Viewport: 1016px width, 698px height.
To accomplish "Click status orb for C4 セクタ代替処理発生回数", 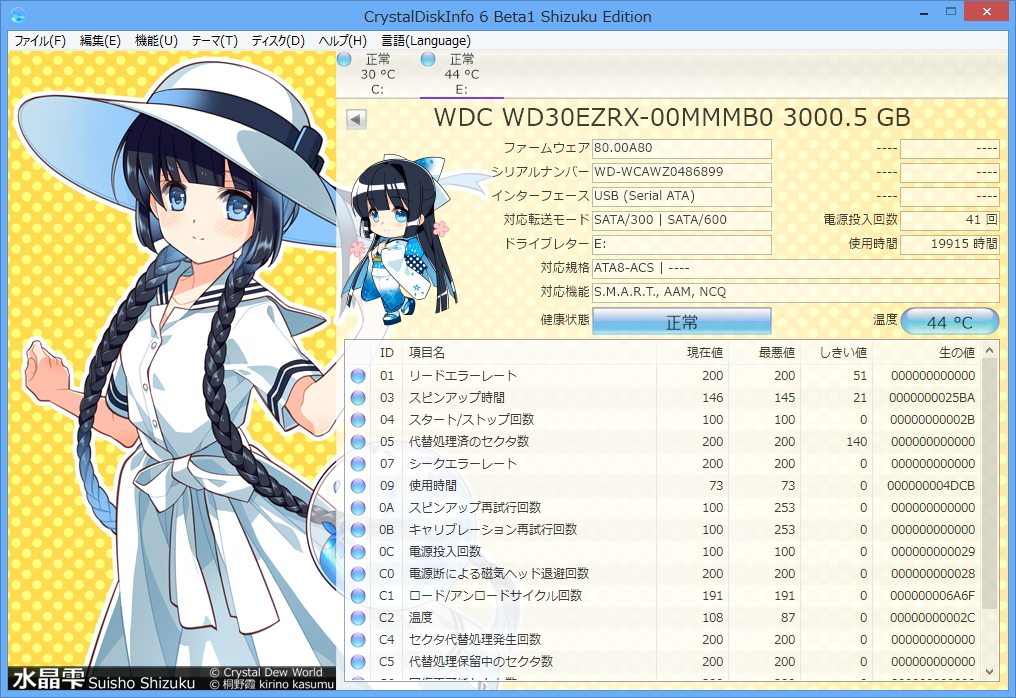I will 358,640.
